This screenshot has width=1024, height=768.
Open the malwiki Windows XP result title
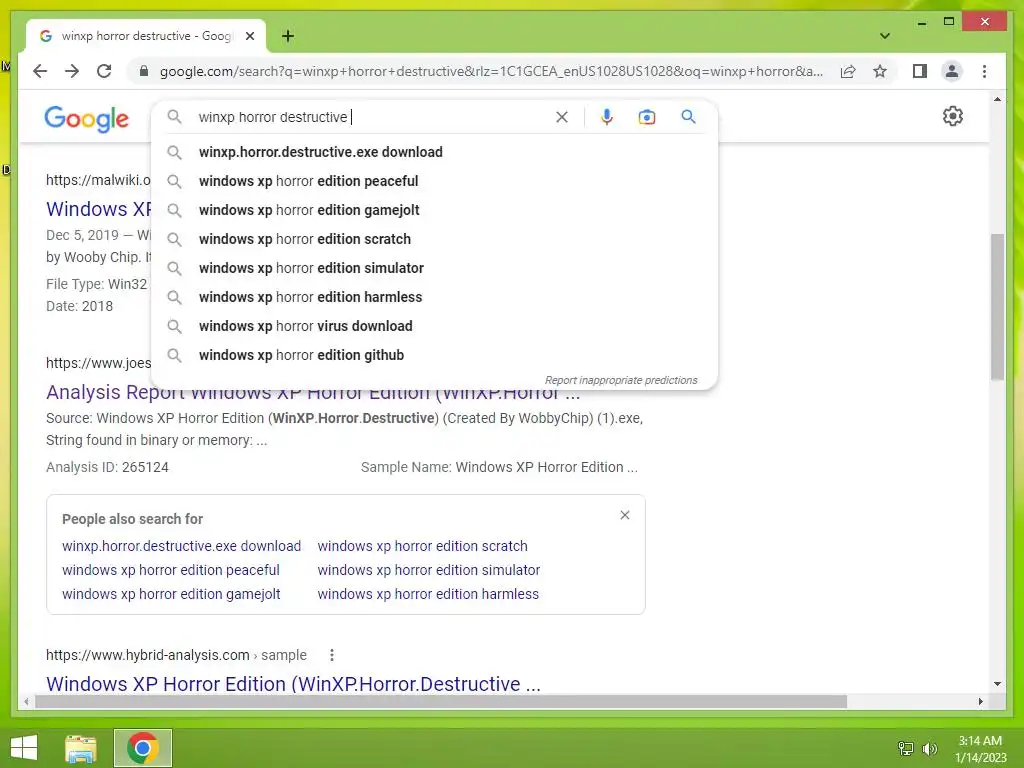point(98,209)
